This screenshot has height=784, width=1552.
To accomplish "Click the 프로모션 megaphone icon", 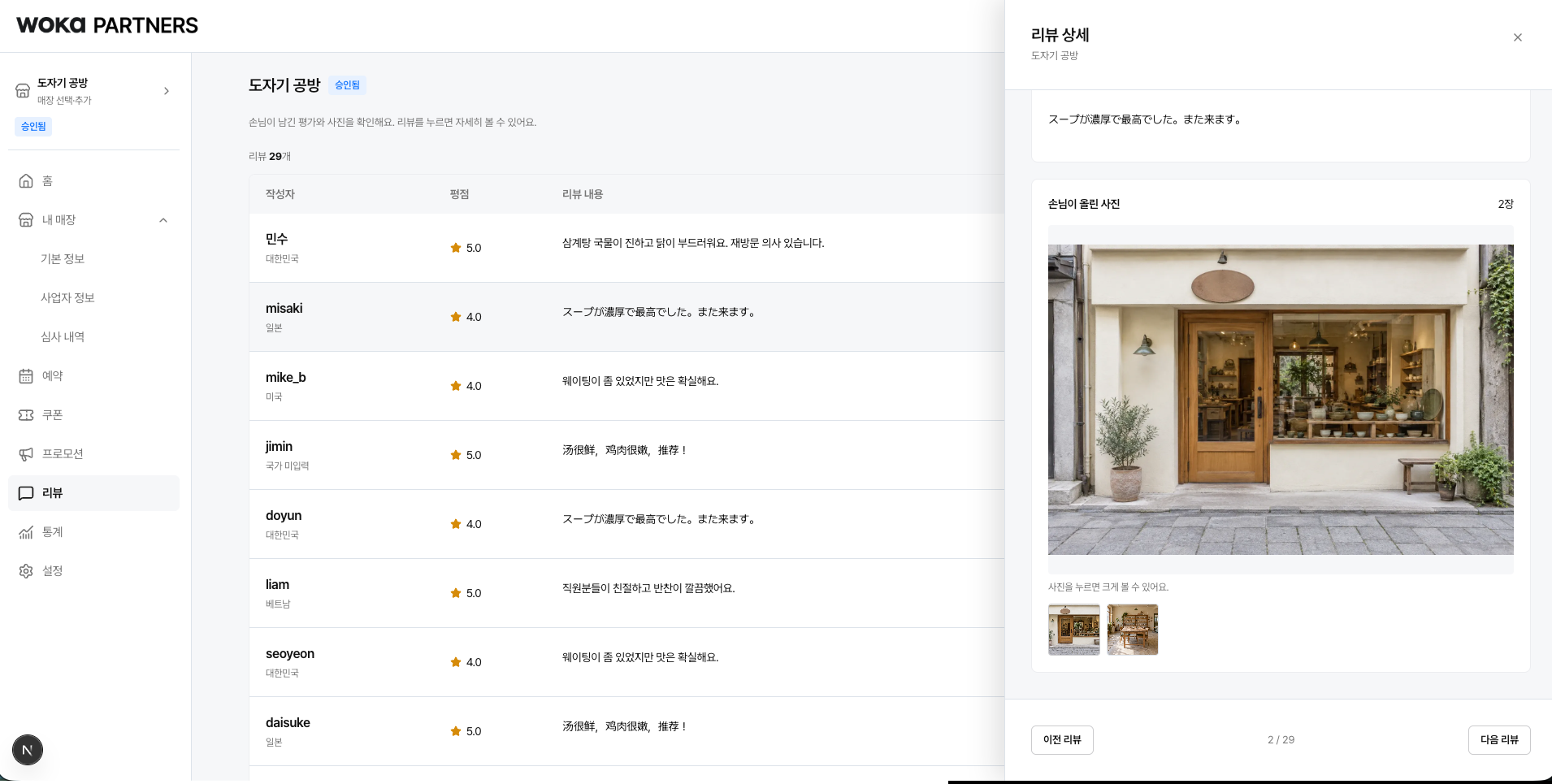I will click(x=26, y=454).
